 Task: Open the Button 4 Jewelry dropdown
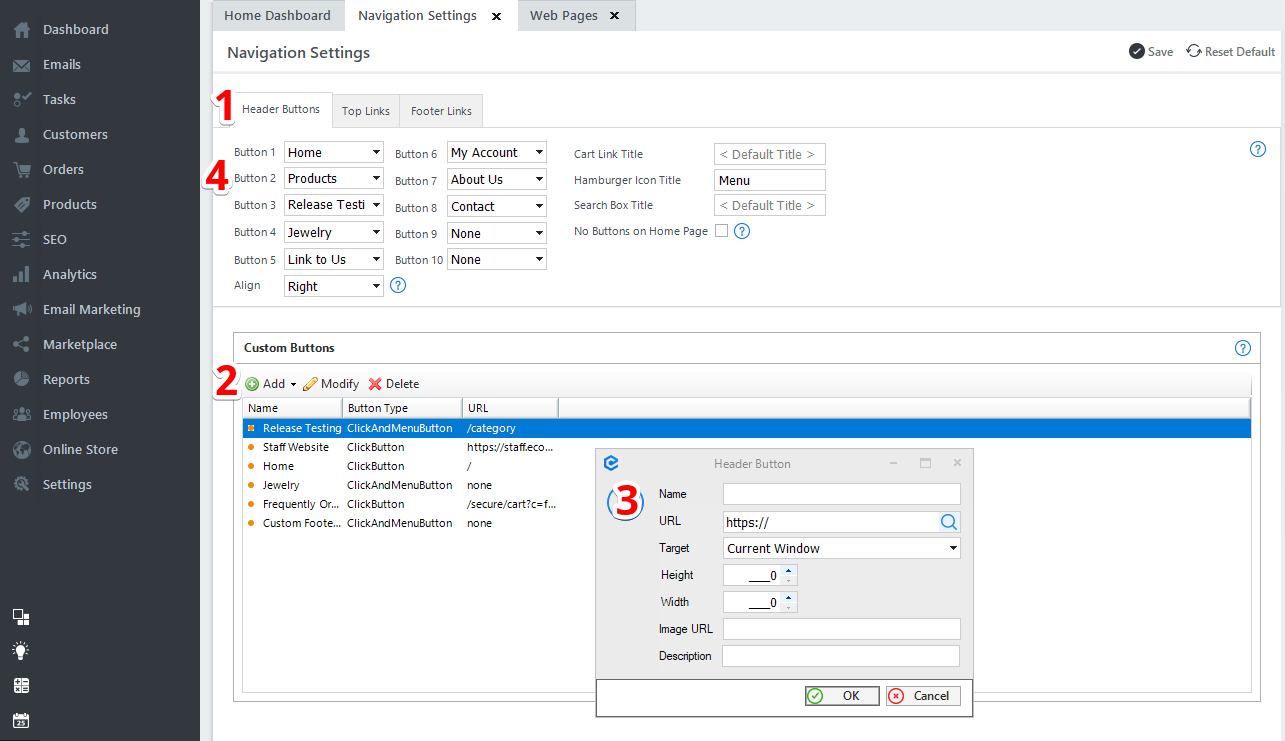tap(334, 233)
